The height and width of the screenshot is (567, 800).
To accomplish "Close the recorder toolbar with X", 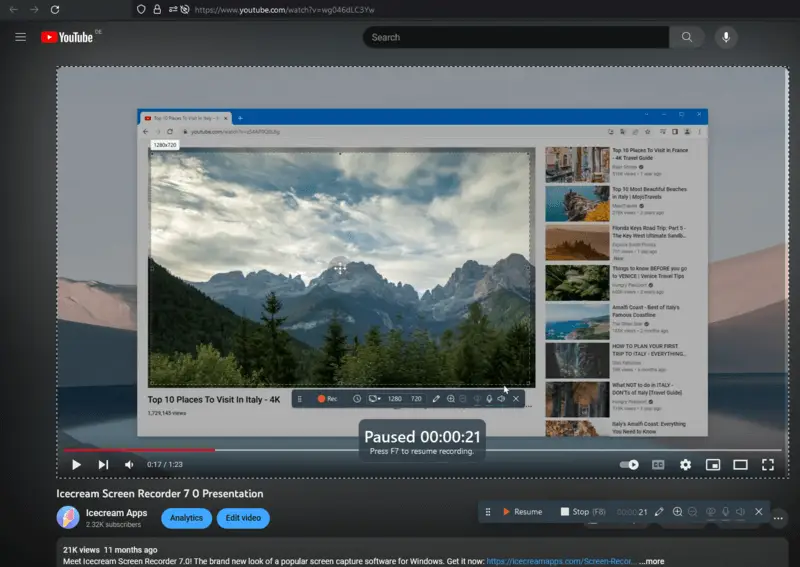I will click(759, 512).
